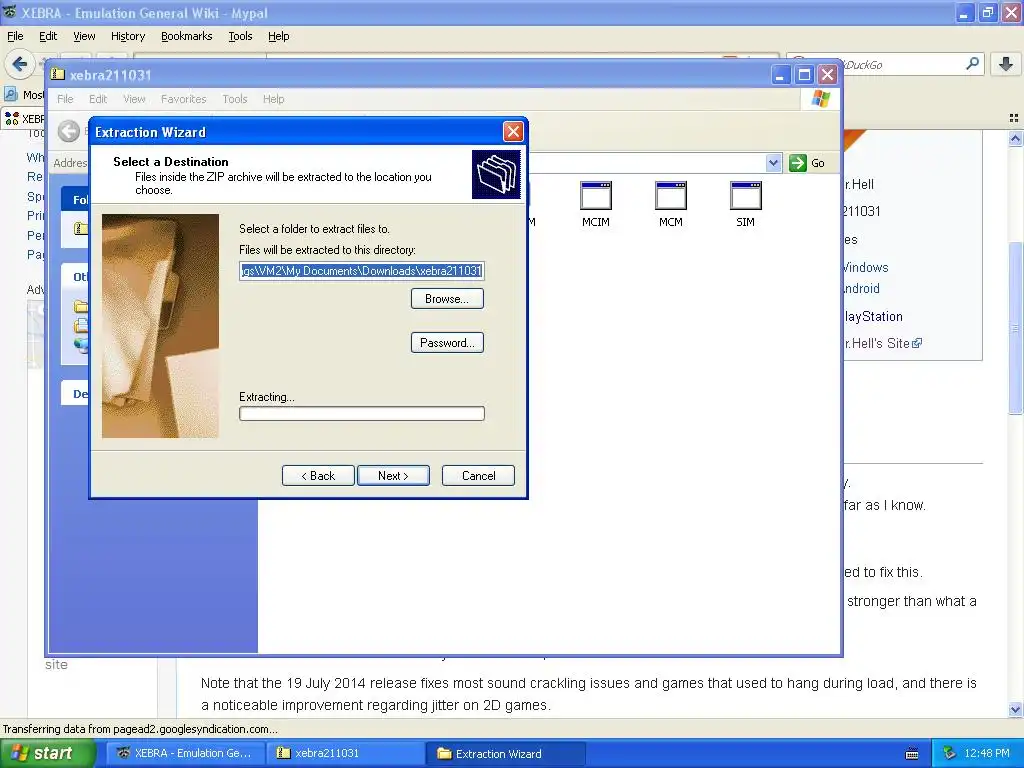Screen dimensions: 1024x768
Task: Click the page scrollbar up arrow
Action: click(x=1015, y=138)
